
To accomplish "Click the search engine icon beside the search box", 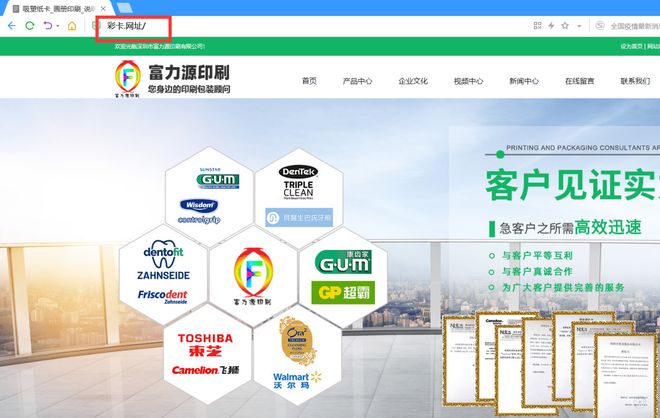I will click(x=600, y=26).
